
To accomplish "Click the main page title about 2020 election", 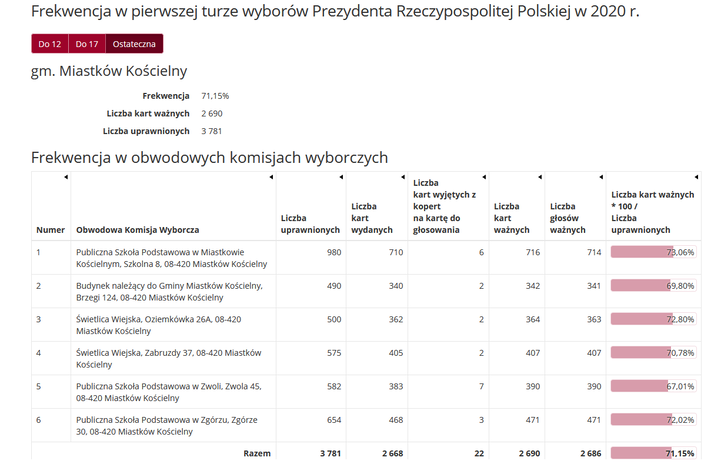I will coord(335,11).
